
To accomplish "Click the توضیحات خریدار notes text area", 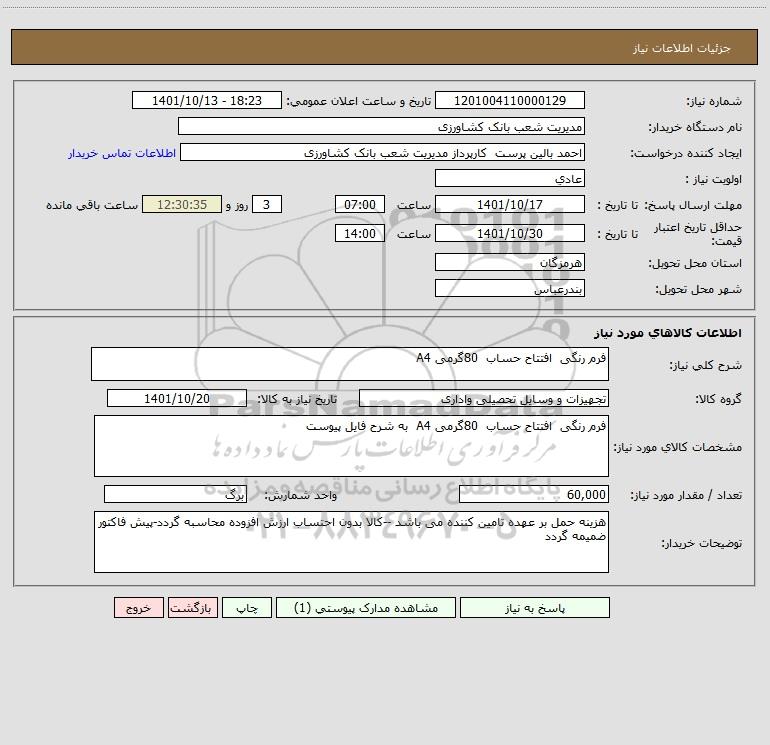I will 351,542.
